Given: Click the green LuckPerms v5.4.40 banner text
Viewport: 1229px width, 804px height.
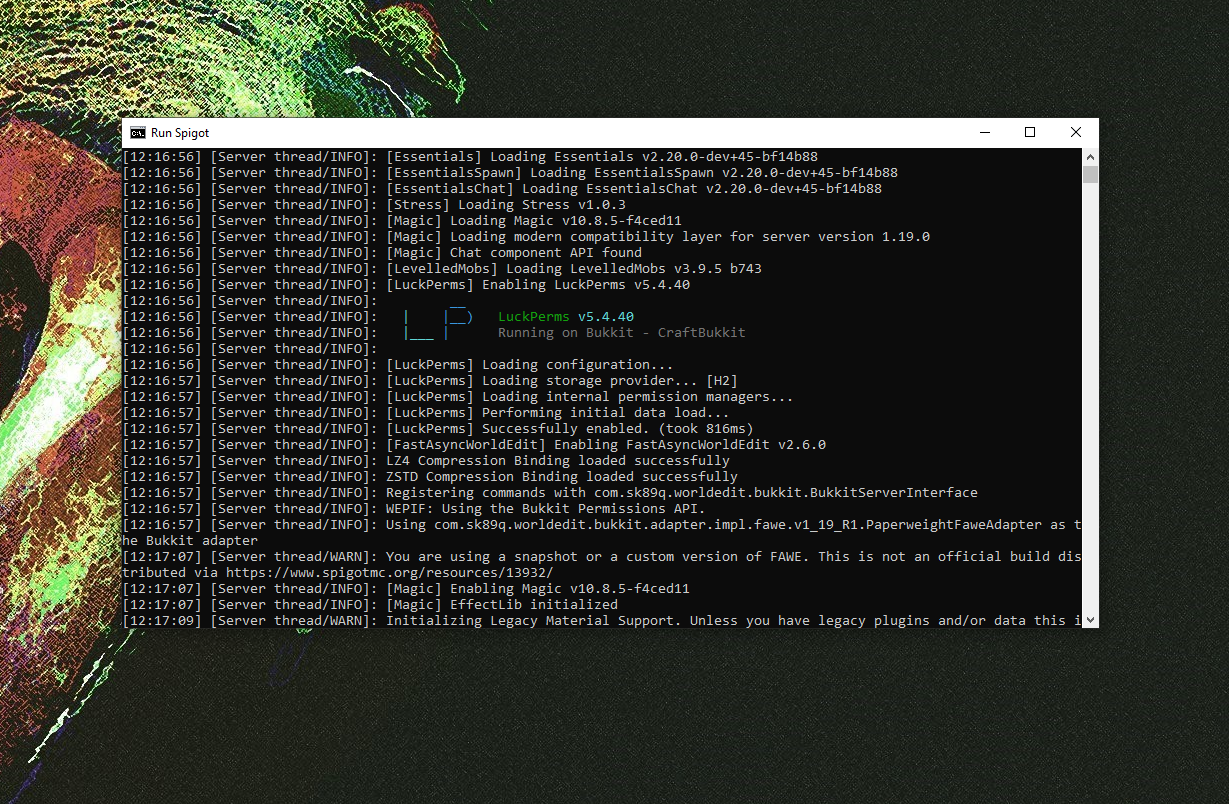Looking at the screenshot, I should pyautogui.click(x=566, y=317).
